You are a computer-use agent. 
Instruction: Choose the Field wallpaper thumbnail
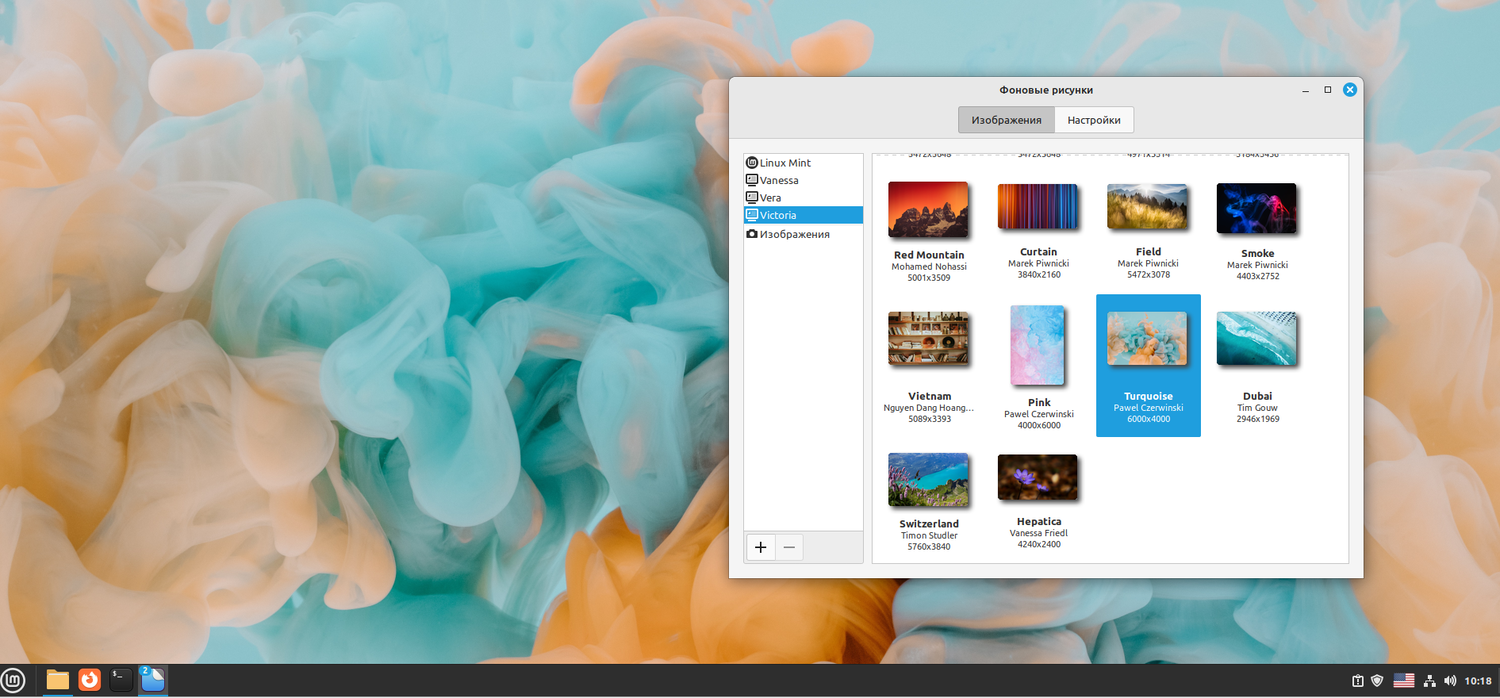click(1148, 207)
